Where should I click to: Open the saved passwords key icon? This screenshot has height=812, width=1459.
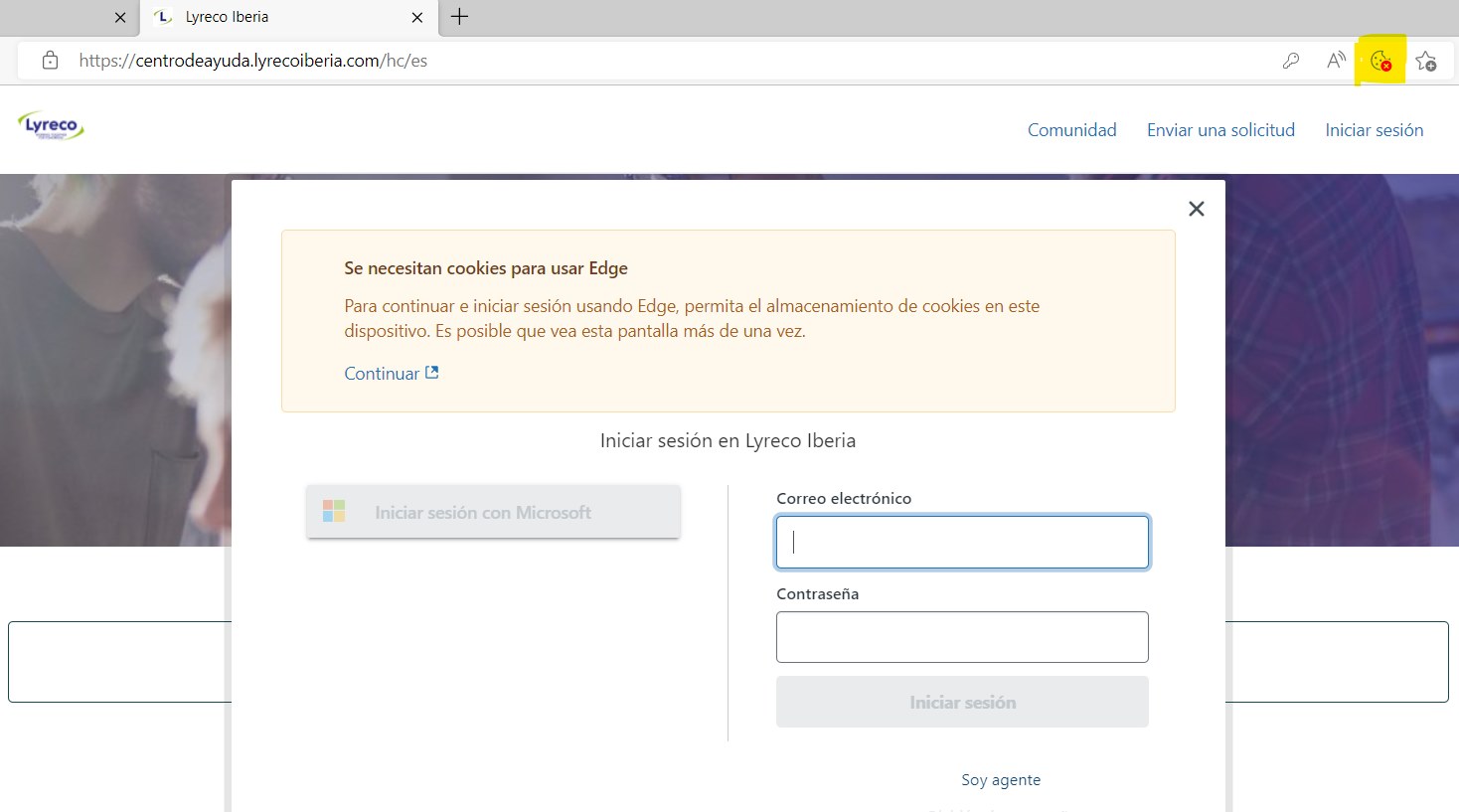tap(1291, 61)
